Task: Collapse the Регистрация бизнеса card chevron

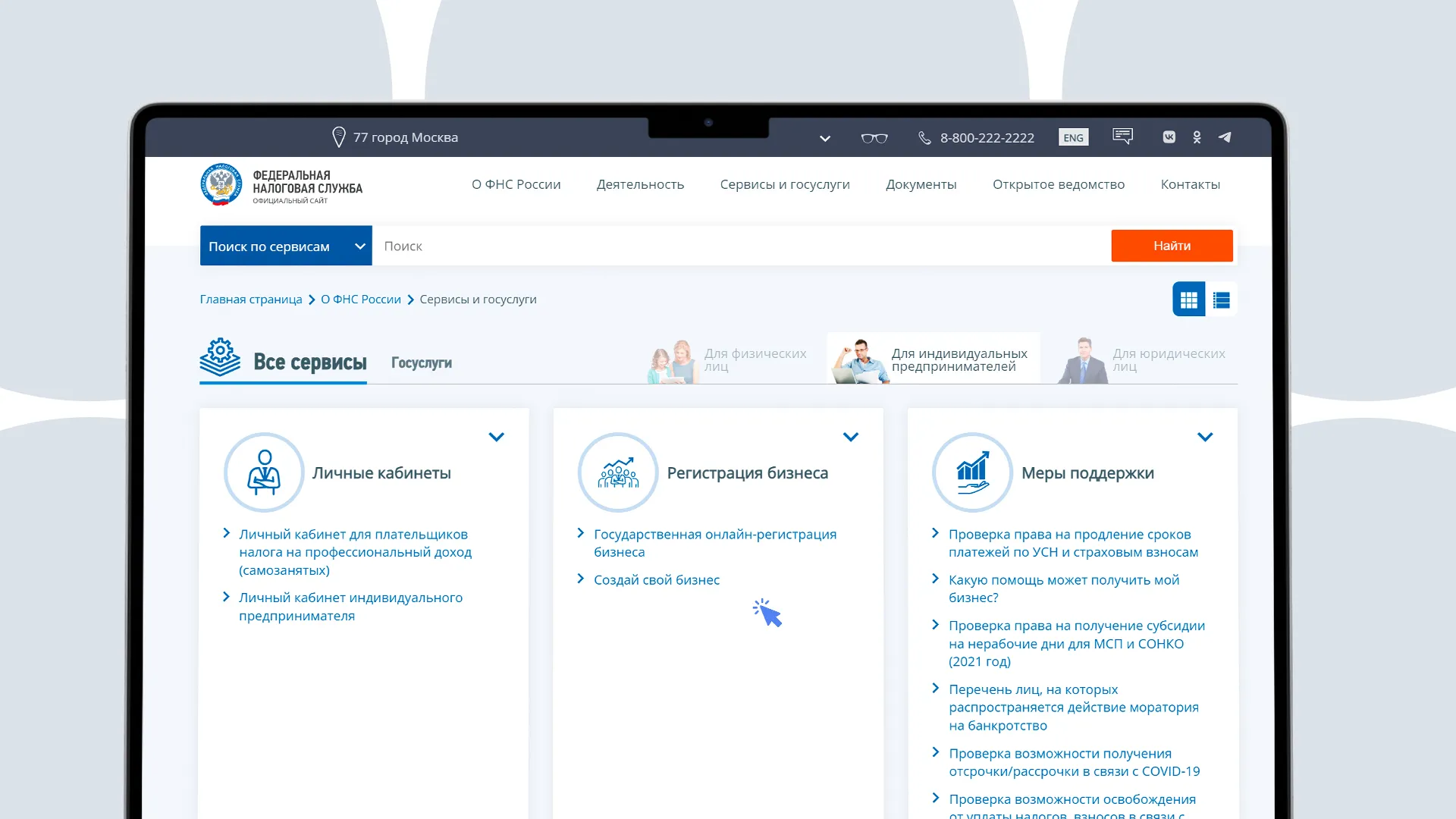Action: coord(851,437)
